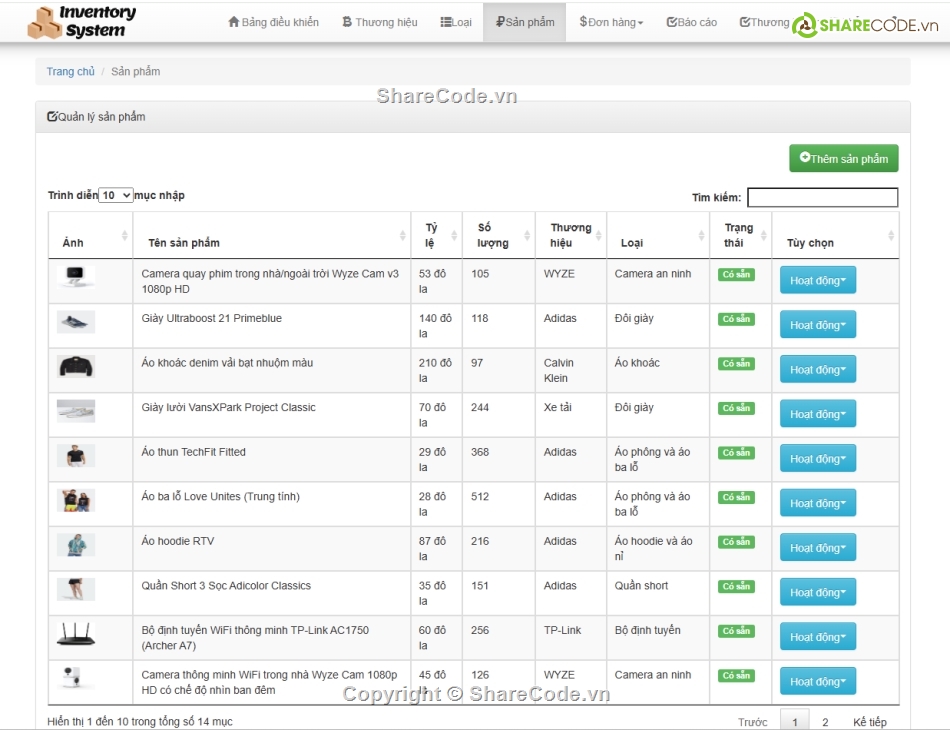Viewport: 950px width, 730px height.
Task: Open the Wyze Cam v3 product thumbnail
Action: pos(76,276)
